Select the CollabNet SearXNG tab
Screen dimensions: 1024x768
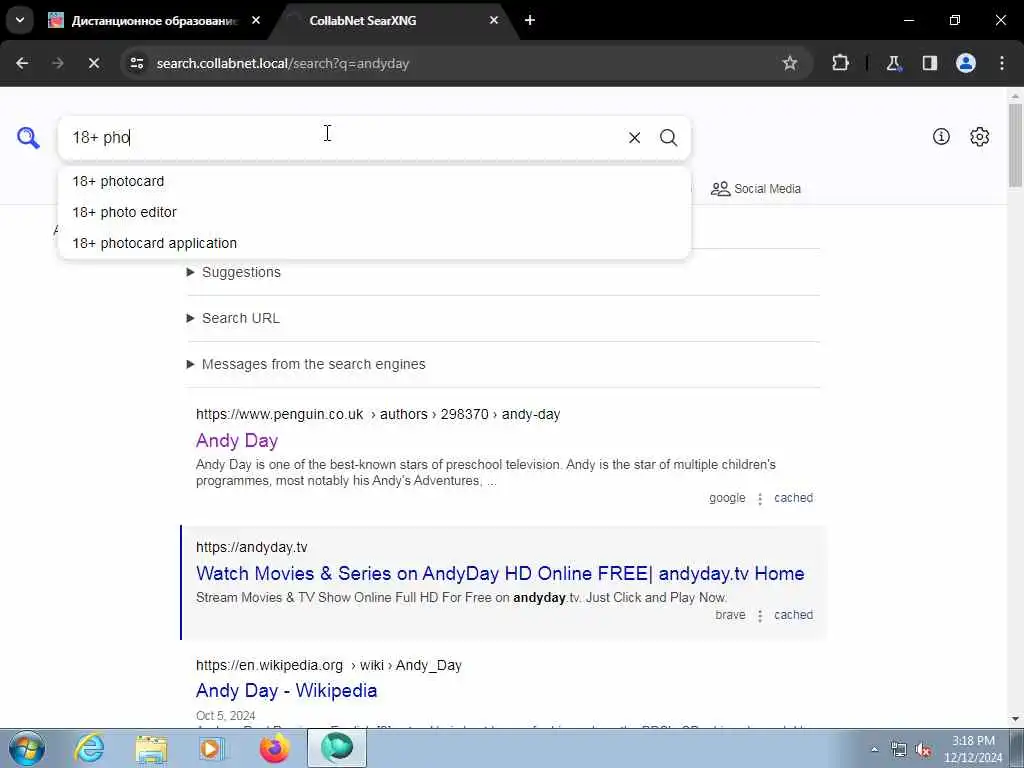(x=395, y=20)
